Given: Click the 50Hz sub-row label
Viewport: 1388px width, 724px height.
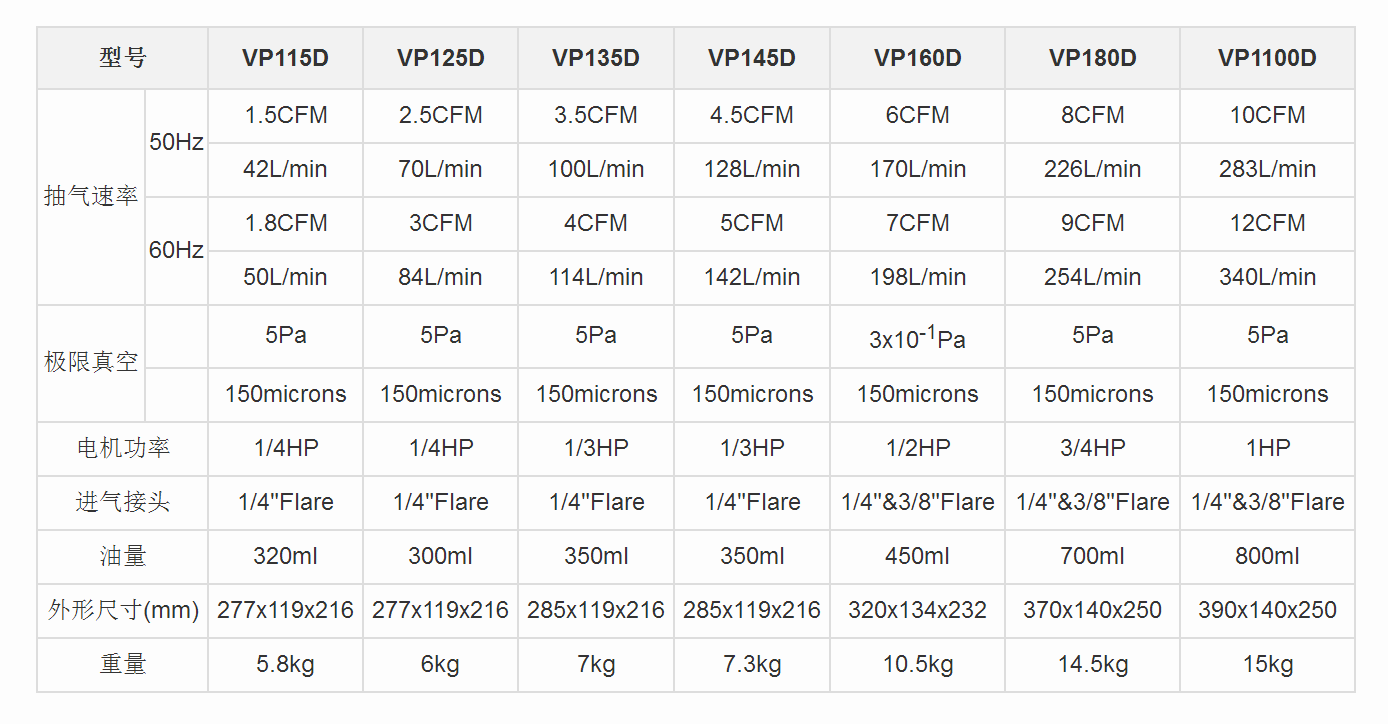Looking at the screenshot, I should point(176,142).
